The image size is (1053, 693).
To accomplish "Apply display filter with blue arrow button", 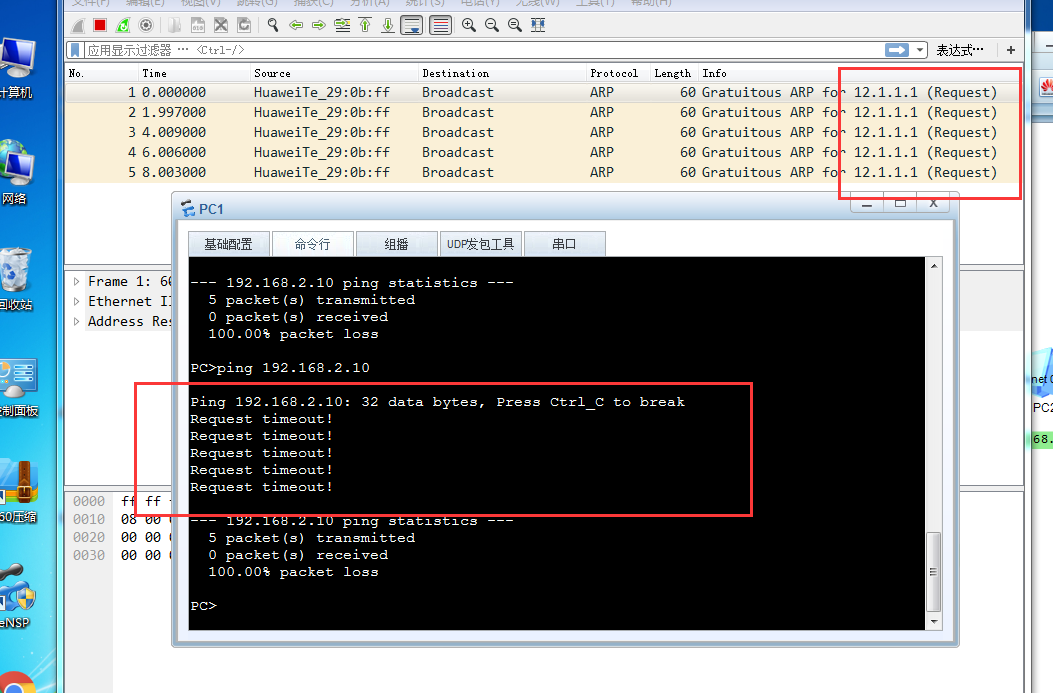I will tap(897, 50).
